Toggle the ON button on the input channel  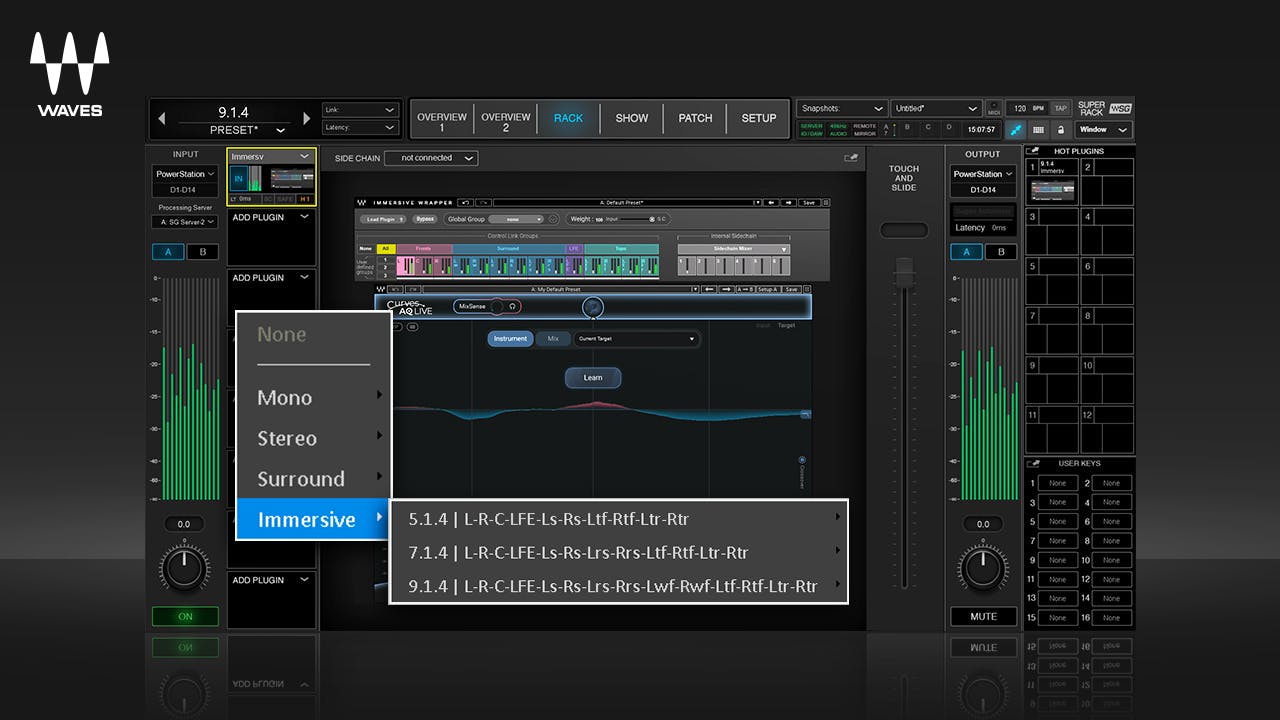point(184,616)
